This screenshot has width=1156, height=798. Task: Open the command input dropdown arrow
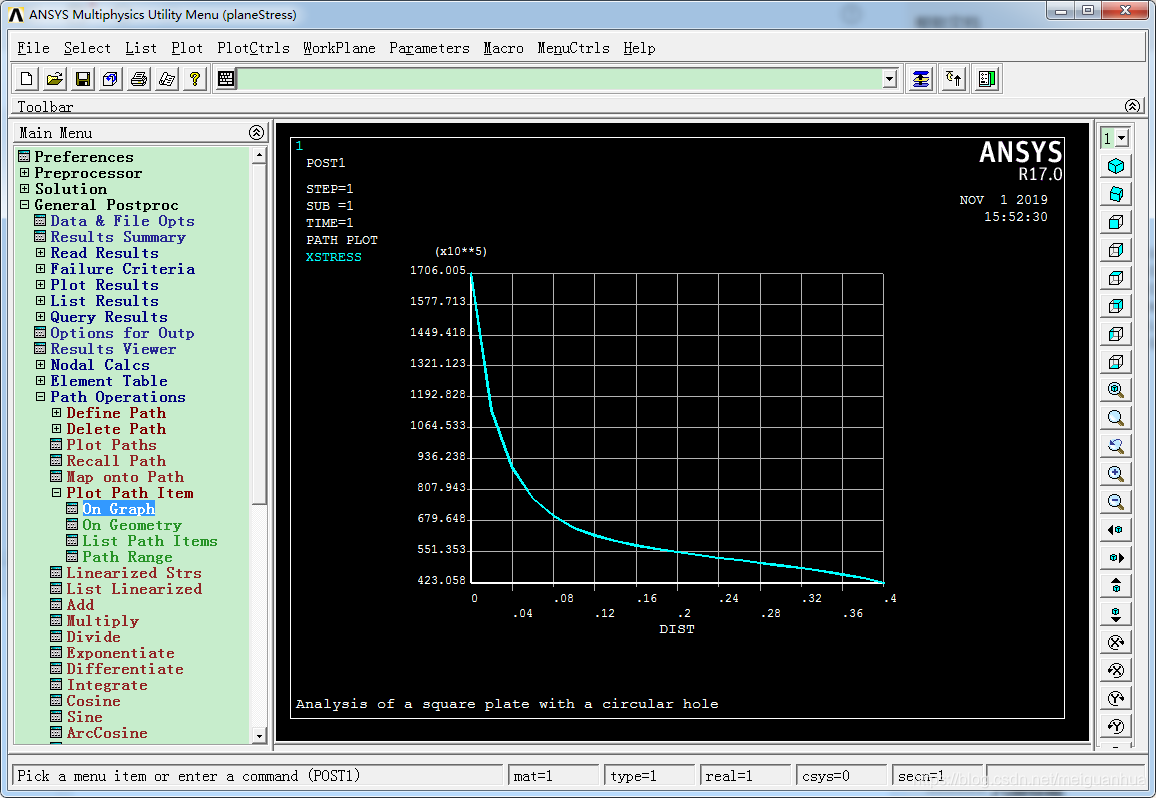pos(890,79)
